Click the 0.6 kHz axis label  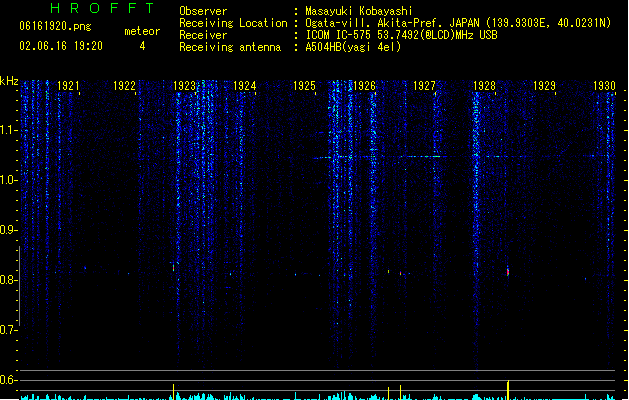[8, 380]
